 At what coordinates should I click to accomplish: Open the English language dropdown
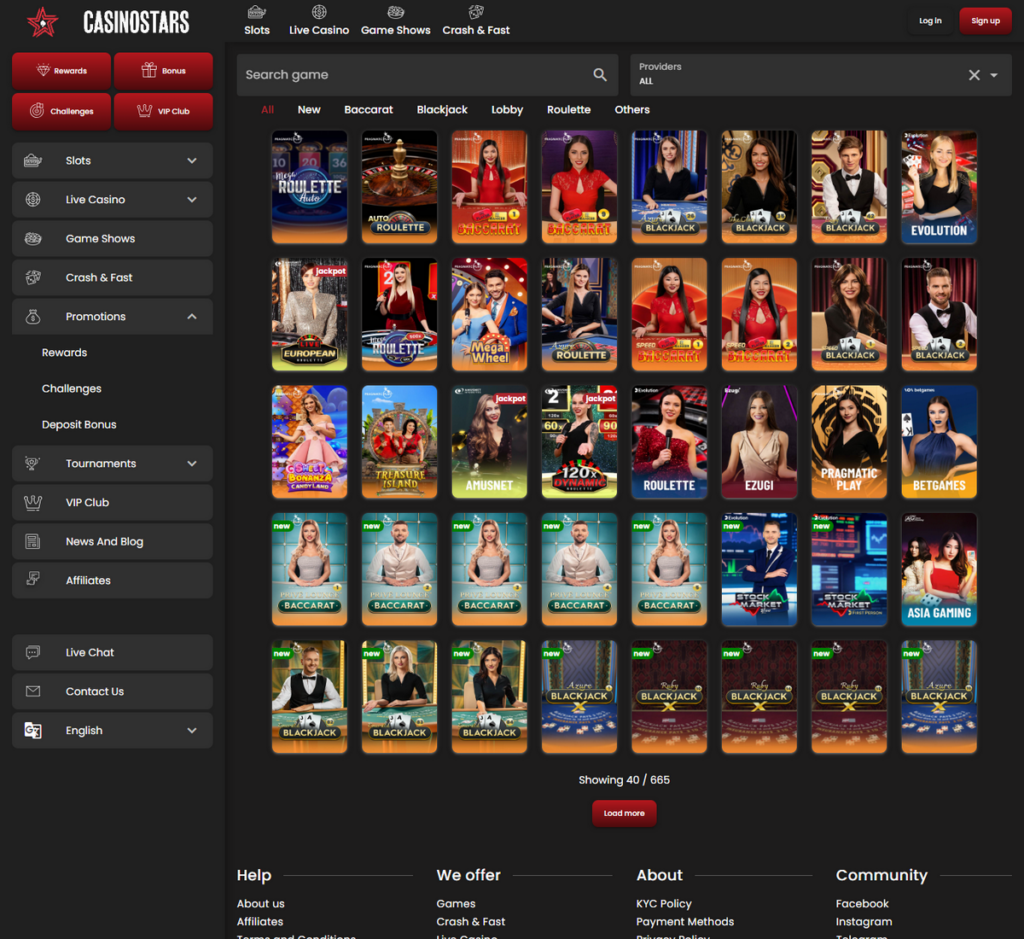(x=112, y=730)
